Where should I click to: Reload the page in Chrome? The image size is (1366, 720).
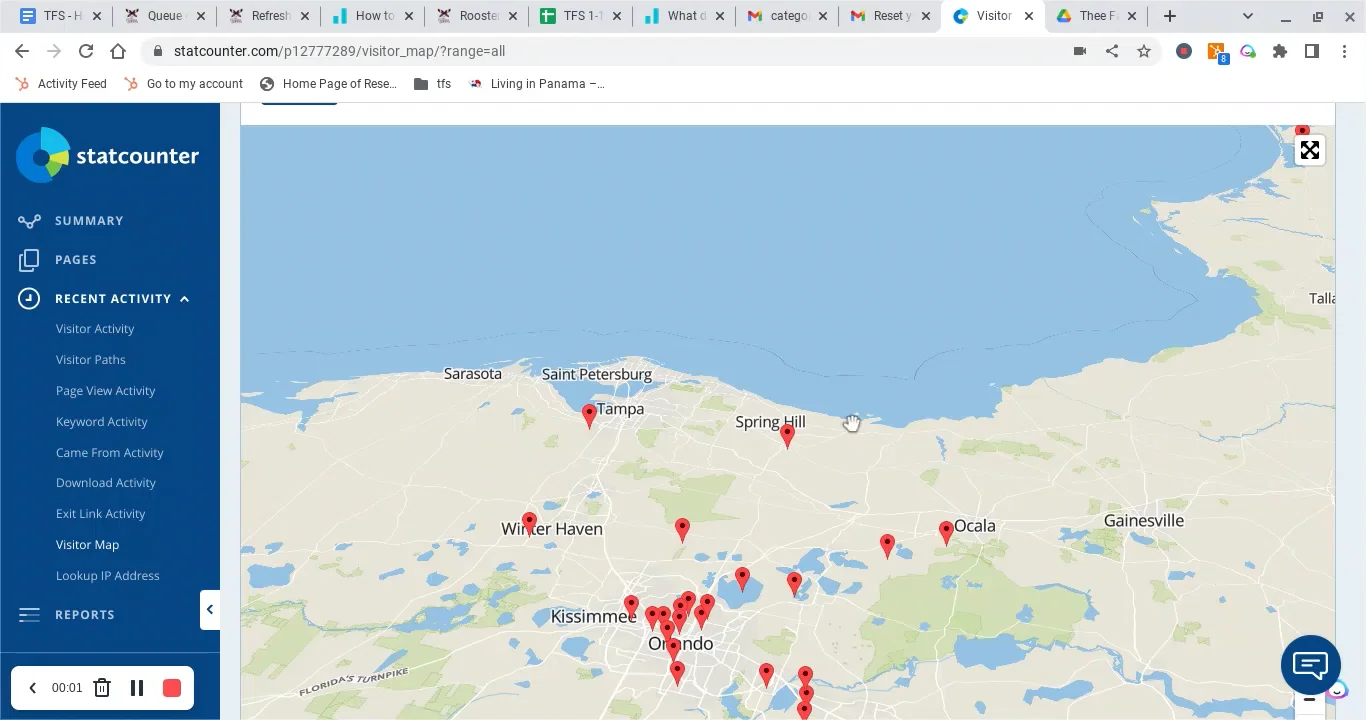pos(86,51)
